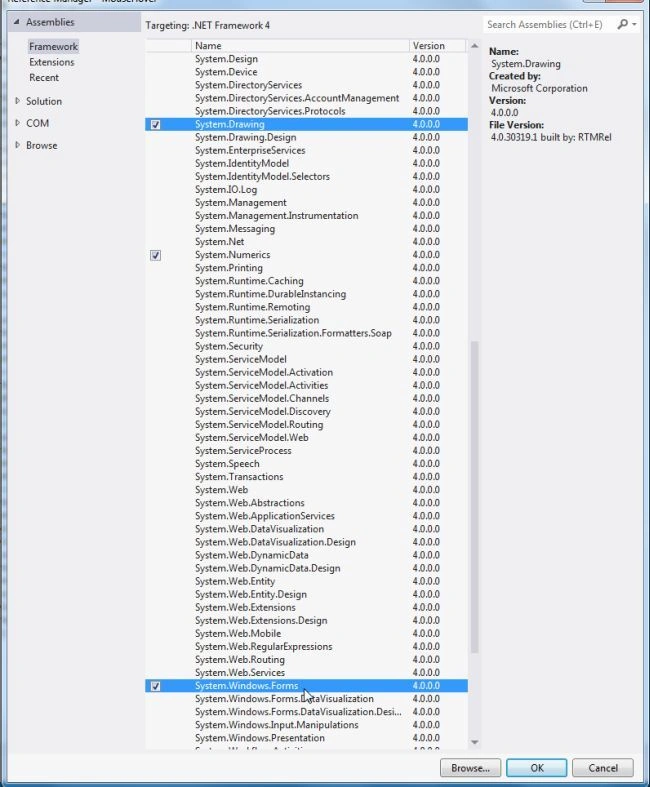
Task: Select System.Web.Entity.Design row
Action: coord(306,594)
